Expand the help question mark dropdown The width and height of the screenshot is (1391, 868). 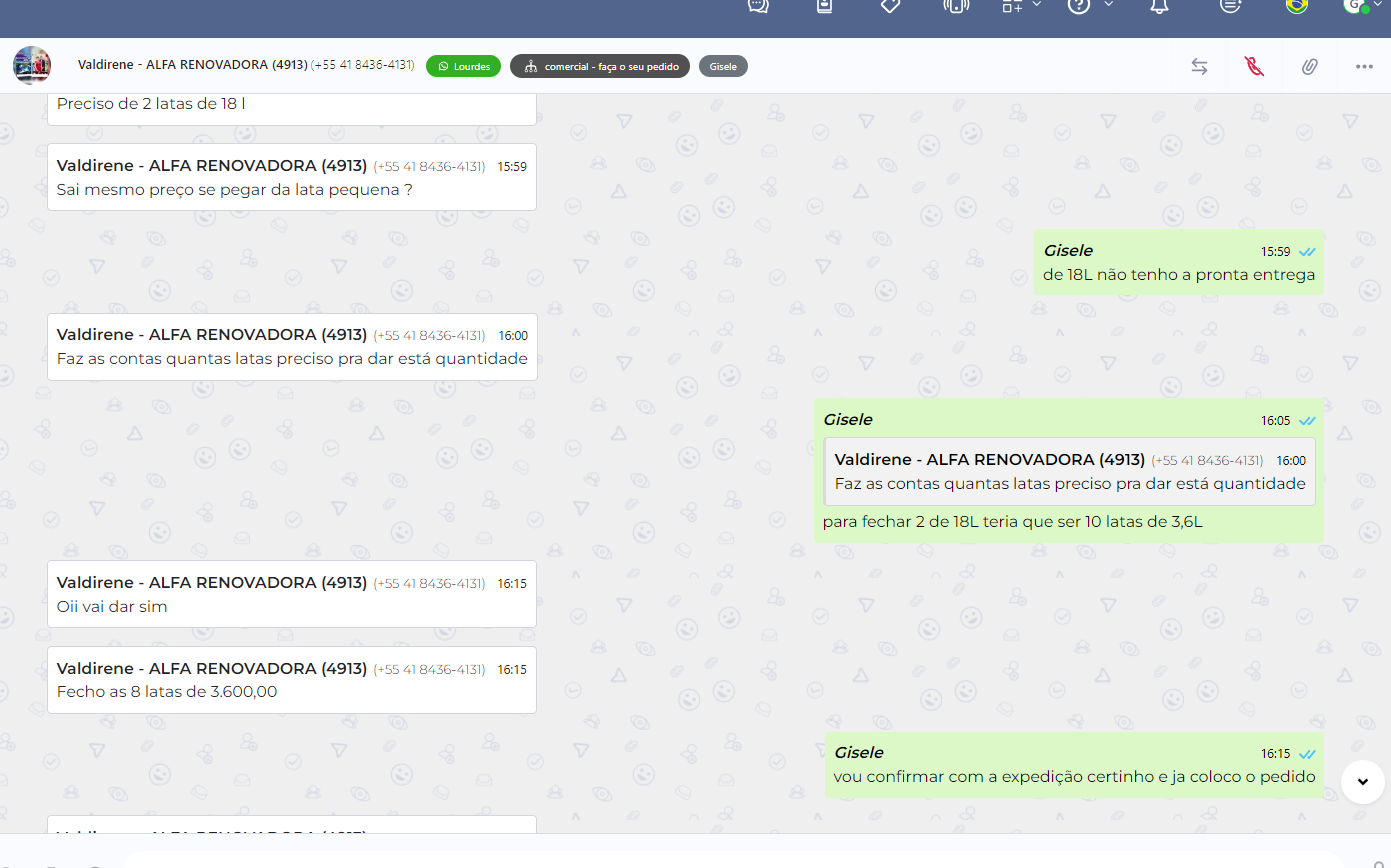tap(1108, 5)
